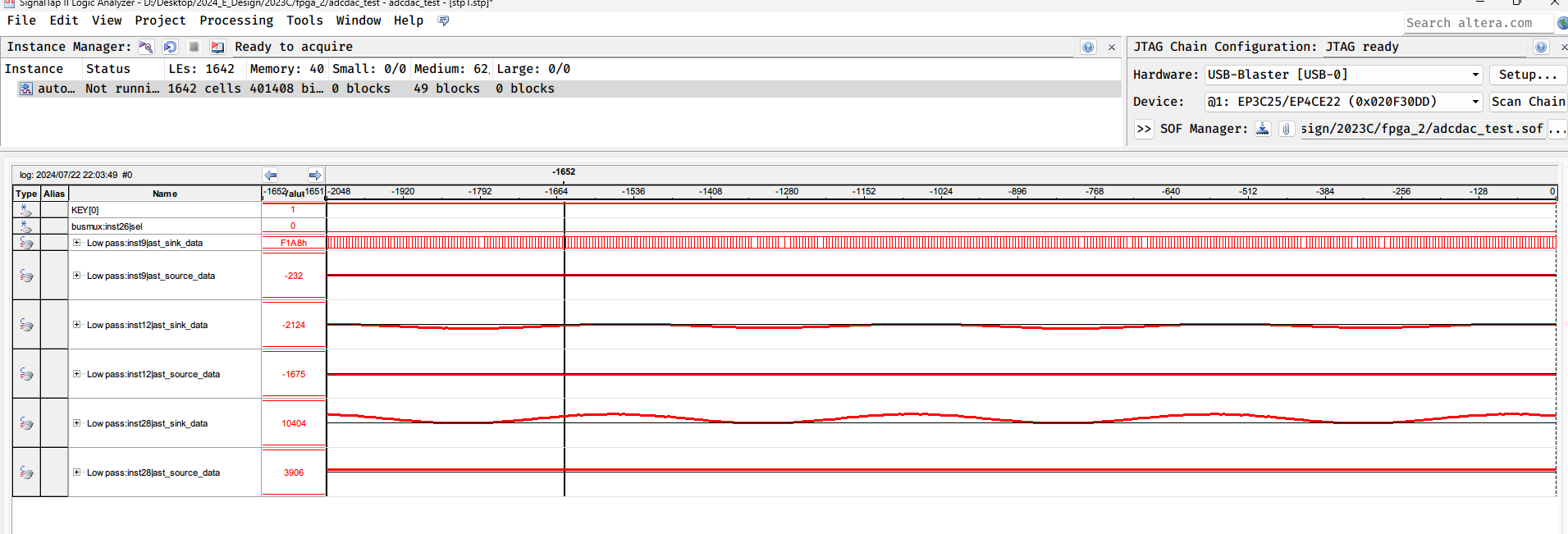1568x534 pixels.
Task: Open the Processing menu
Action: [x=236, y=21]
